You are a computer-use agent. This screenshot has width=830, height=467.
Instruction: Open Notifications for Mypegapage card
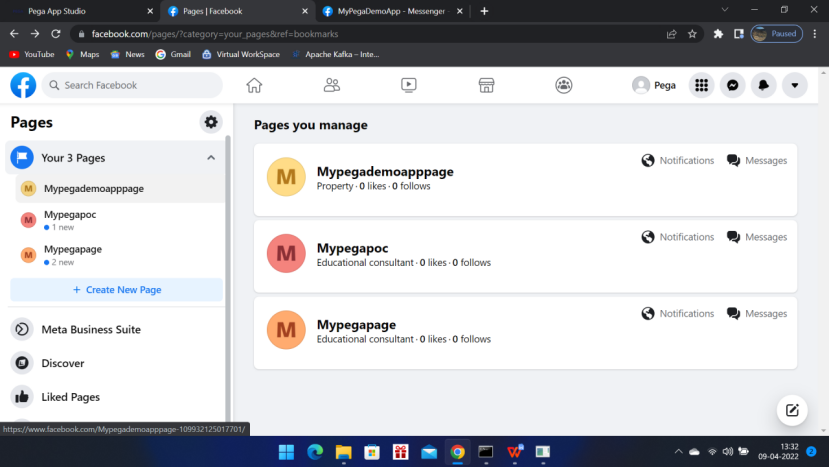click(678, 313)
